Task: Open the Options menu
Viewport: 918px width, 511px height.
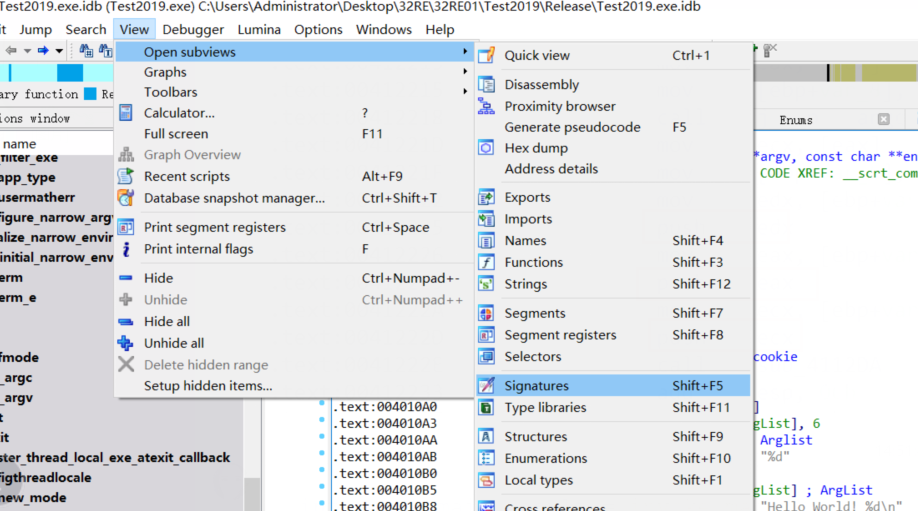Action: click(318, 29)
